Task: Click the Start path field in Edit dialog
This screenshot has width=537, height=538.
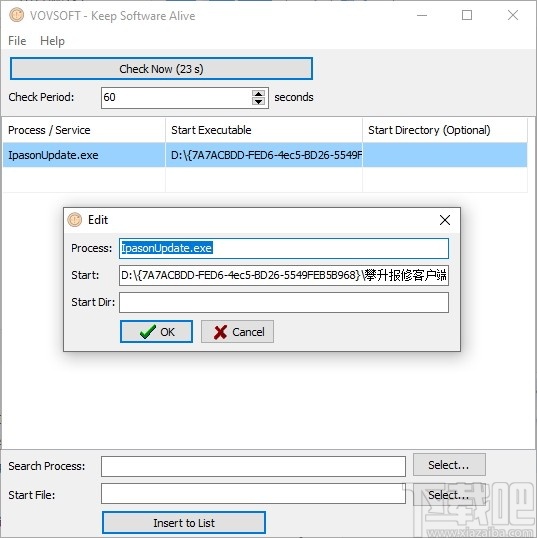Action: pyautogui.click(x=284, y=275)
